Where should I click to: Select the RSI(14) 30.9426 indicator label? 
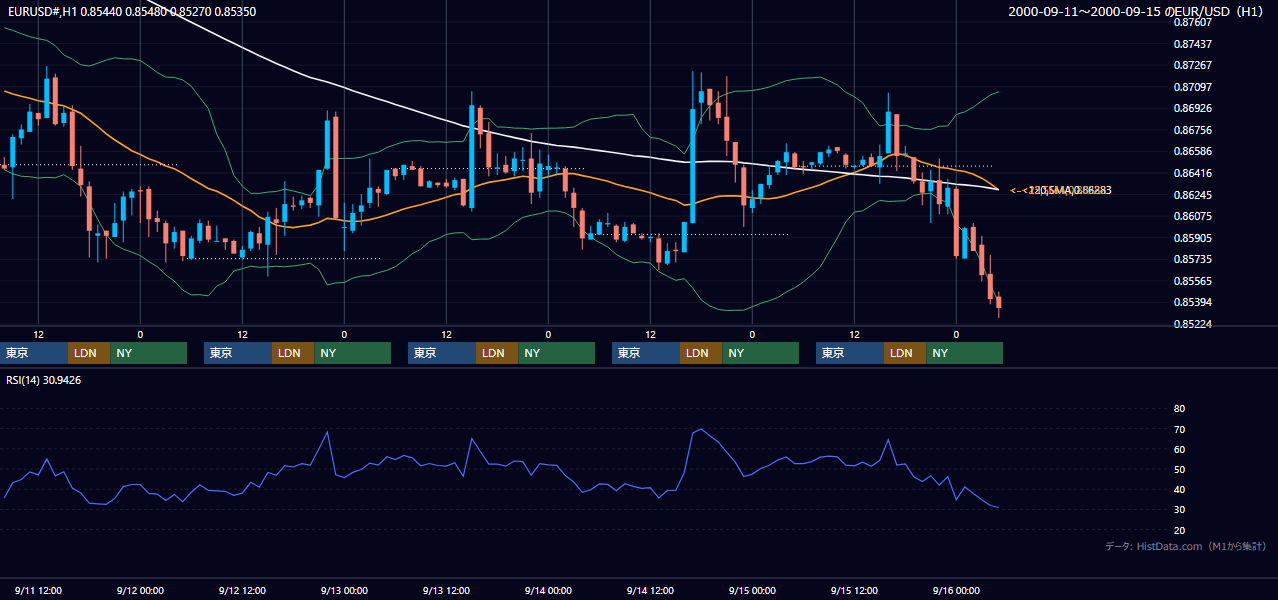click(44, 380)
